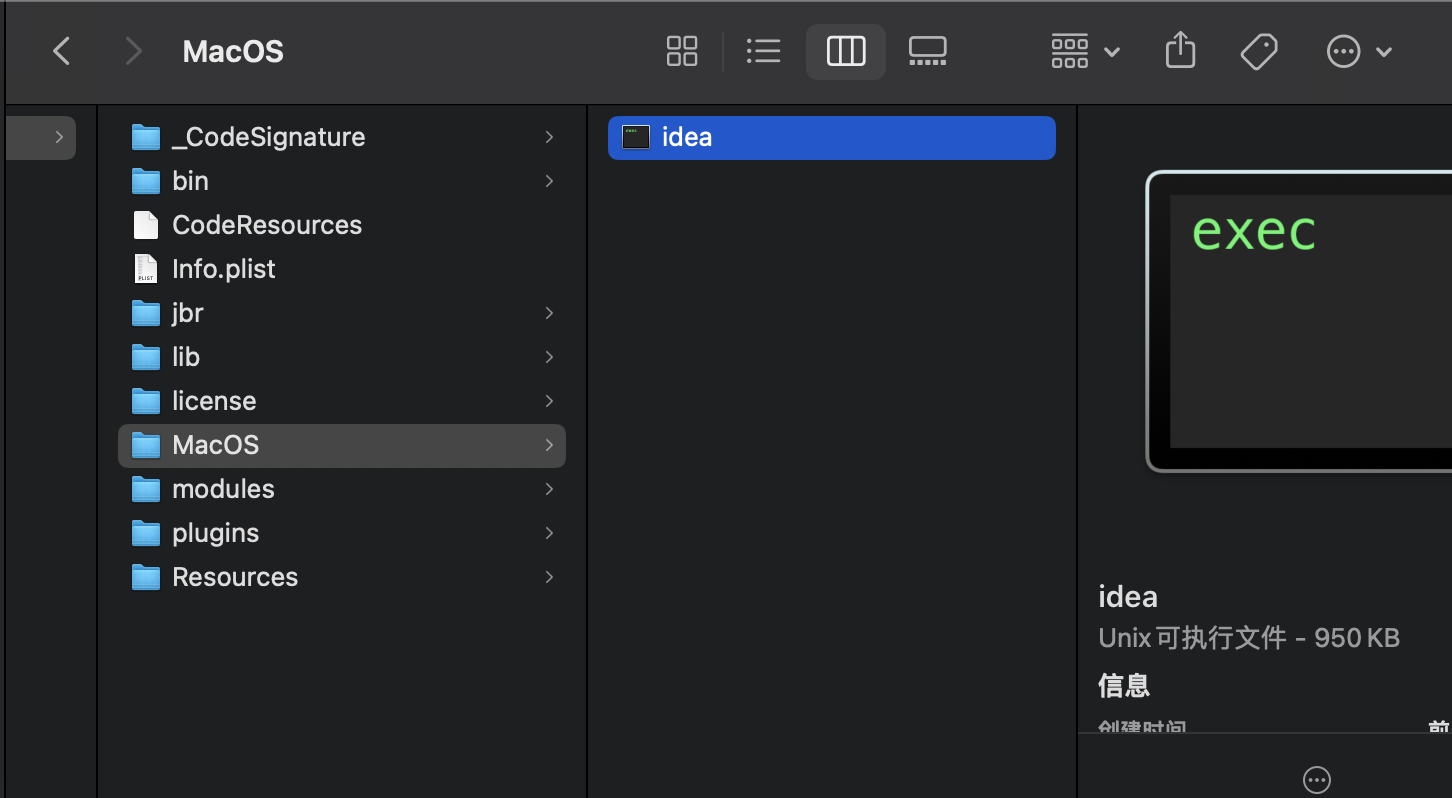The height and width of the screenshot is (798, 1452).
Task: Expand the Resources folder chevron
Action: coord(549,577)
